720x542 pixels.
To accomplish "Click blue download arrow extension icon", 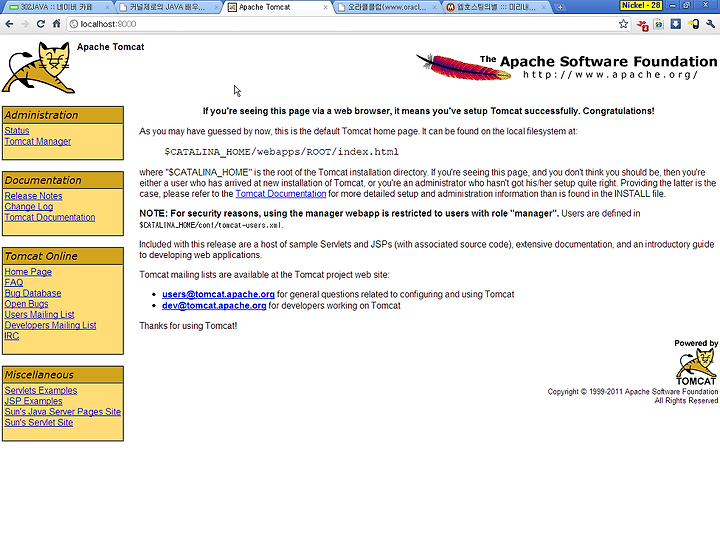I will 675,24.
